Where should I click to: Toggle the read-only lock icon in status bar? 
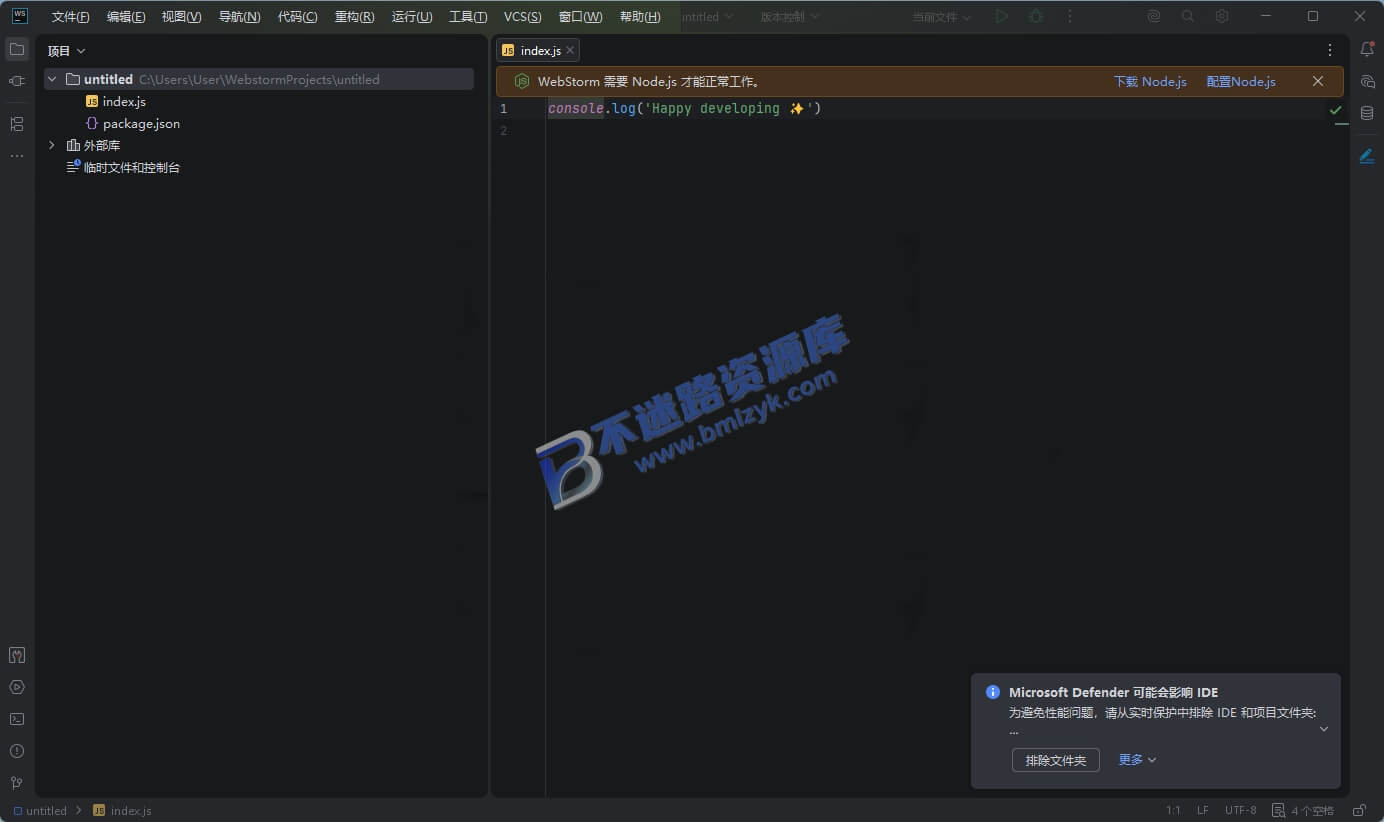point(1359,810)
